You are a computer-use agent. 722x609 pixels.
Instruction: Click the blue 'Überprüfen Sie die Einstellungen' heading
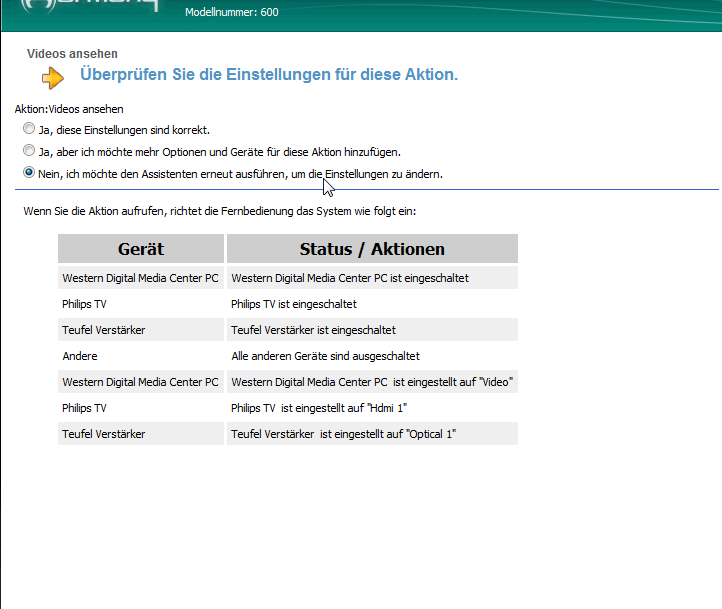click(x=269, y=76)
